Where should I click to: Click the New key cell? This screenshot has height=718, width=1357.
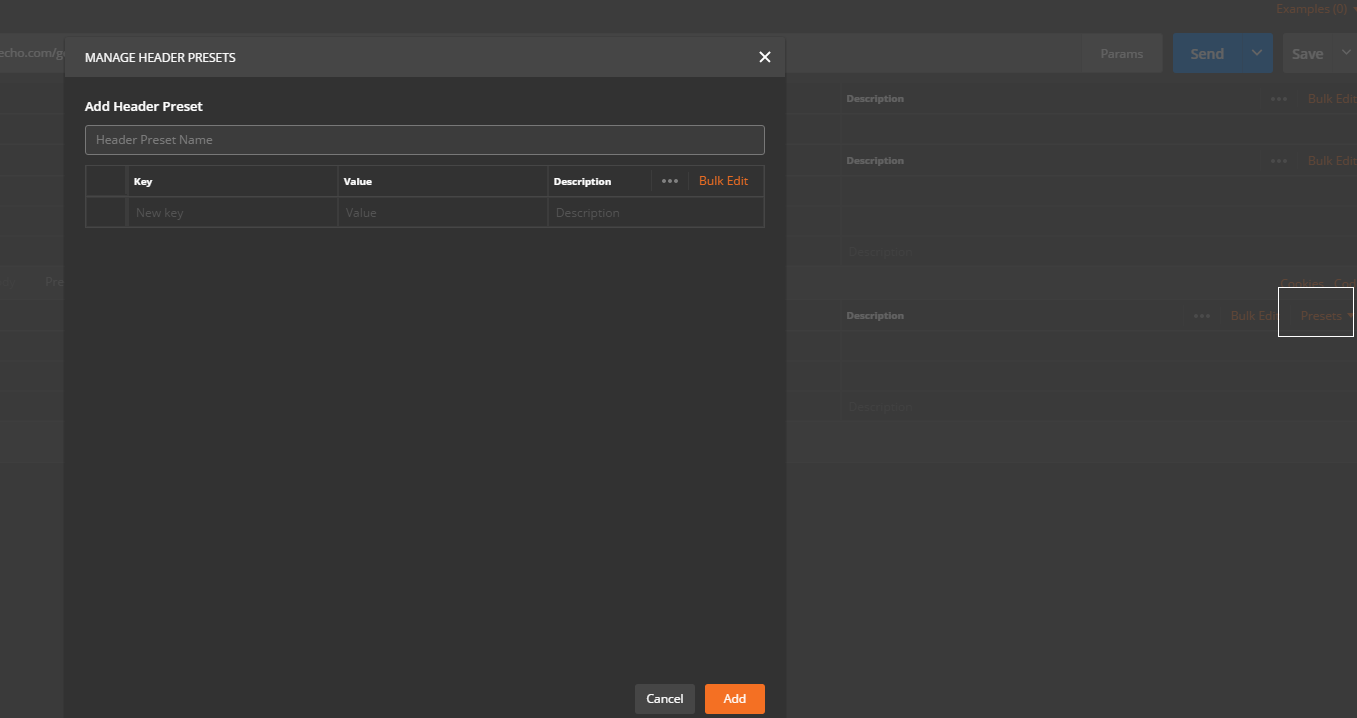tap(232, 213)
